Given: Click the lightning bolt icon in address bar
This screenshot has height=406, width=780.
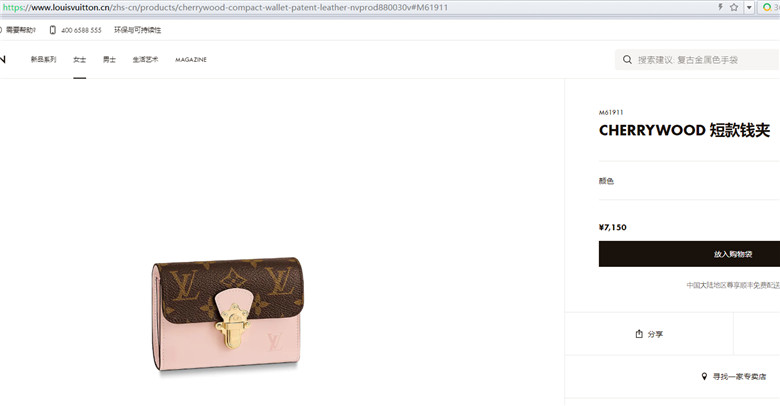Looking at the screenshot, I should (x=720, y=7).
